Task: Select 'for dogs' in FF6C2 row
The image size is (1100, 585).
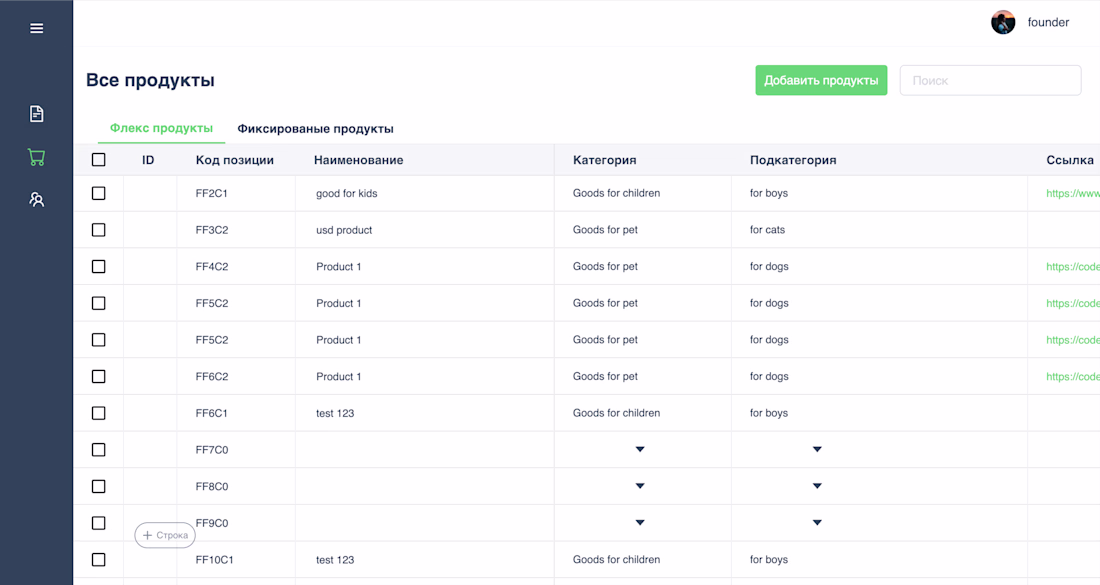Action: tap(770, 377)
